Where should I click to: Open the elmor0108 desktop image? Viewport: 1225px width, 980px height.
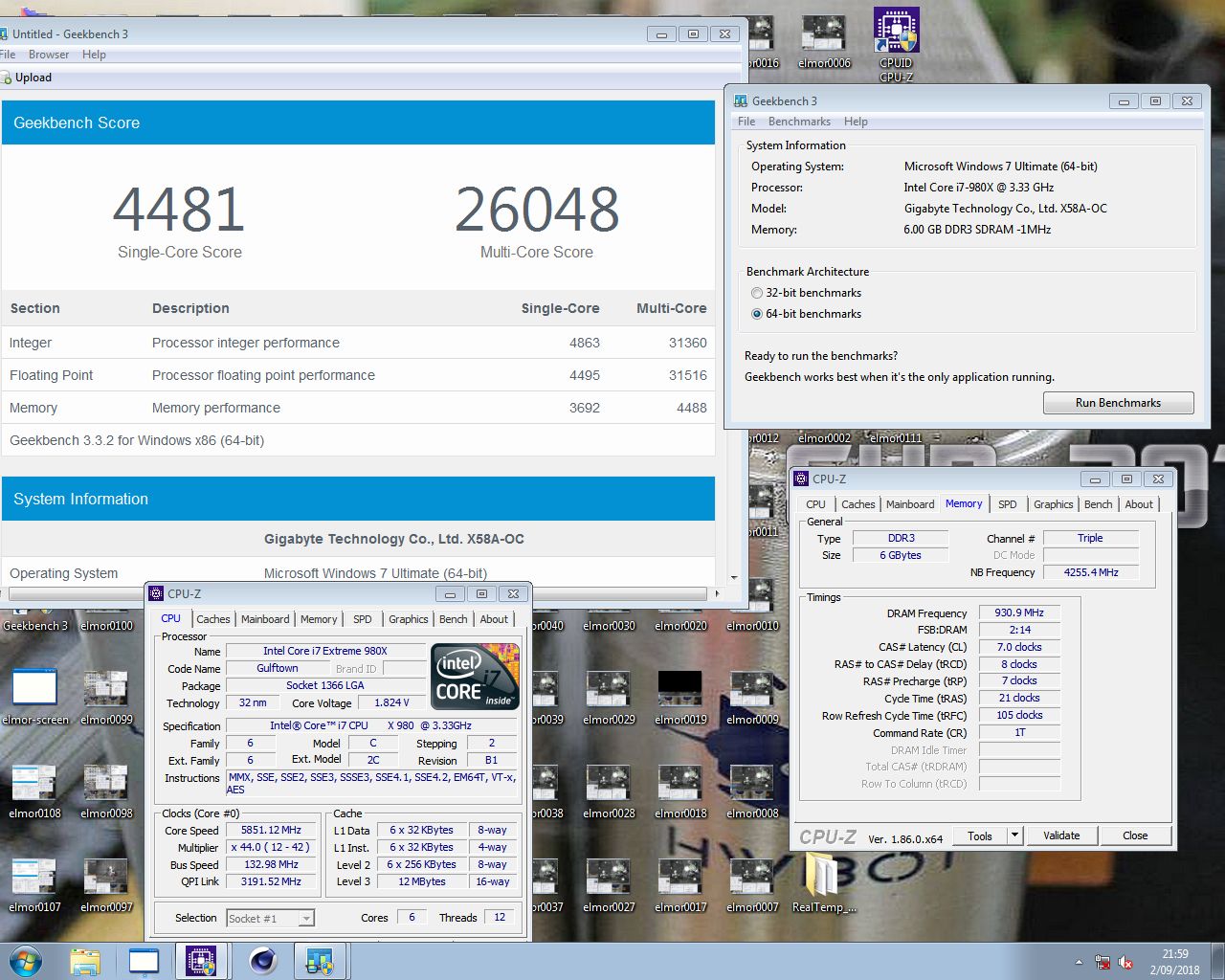[x=34, y=791]
